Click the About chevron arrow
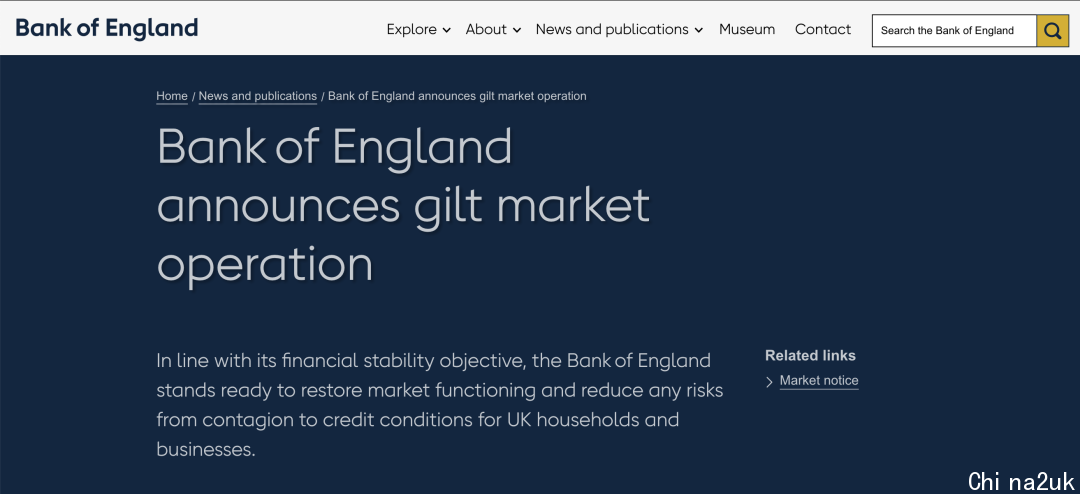 (517, 30)
